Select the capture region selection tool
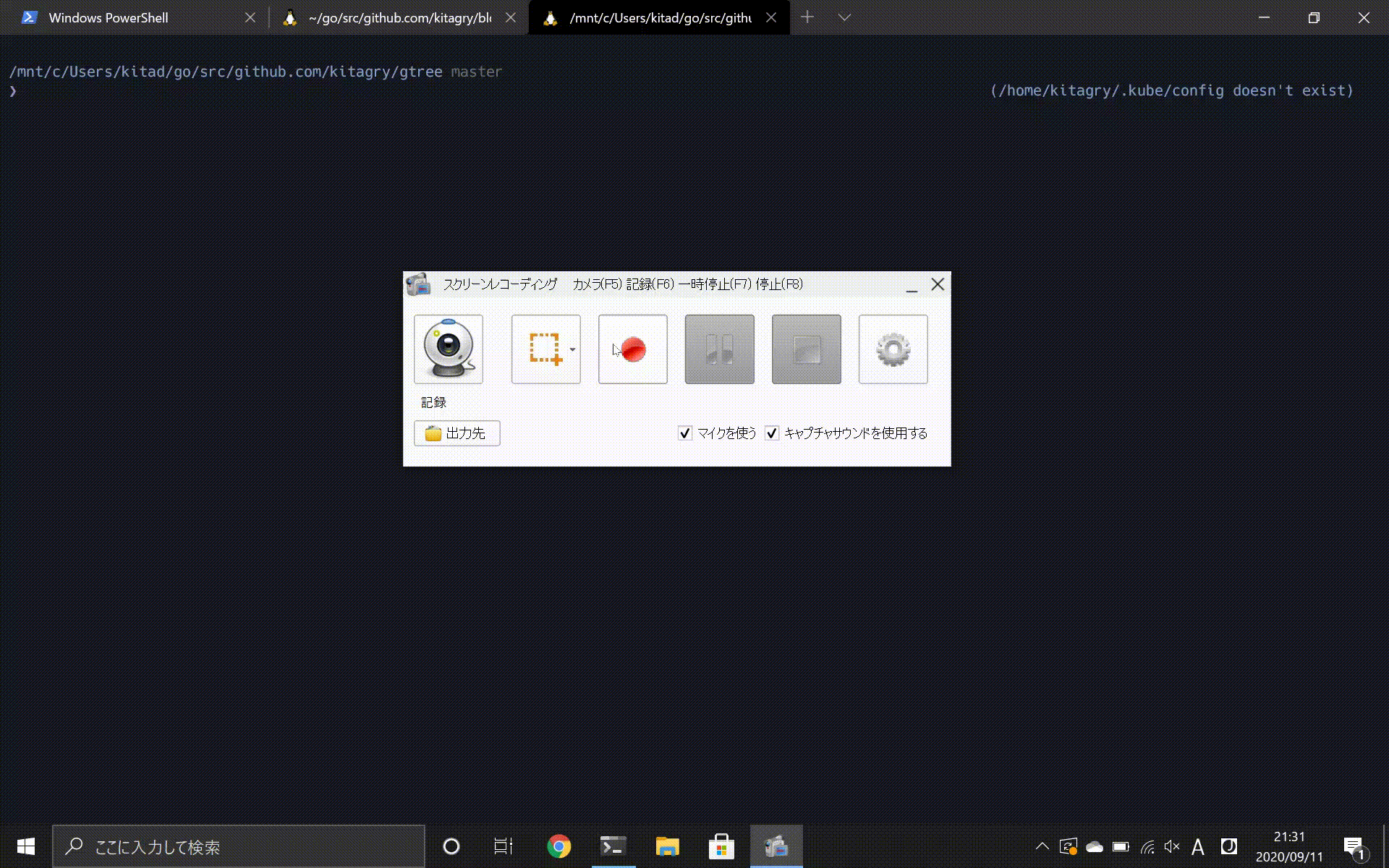 [544, 349]
